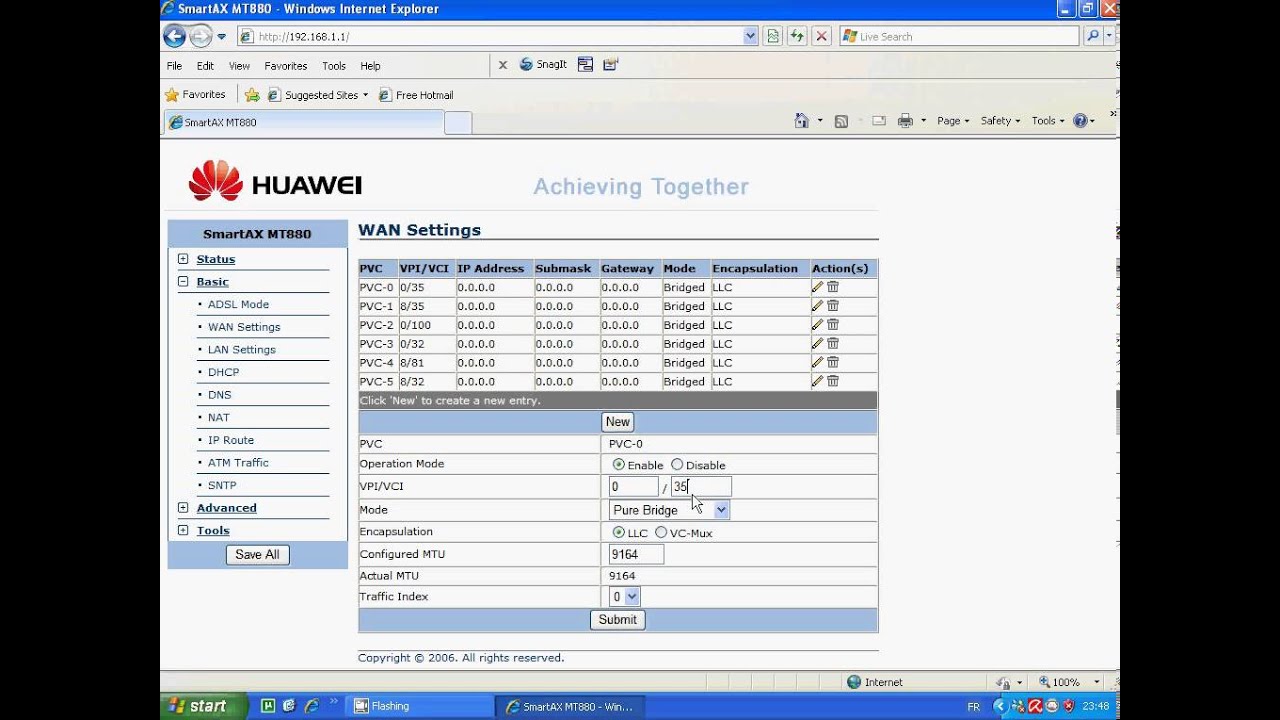
Task: Choose VC-Mux encapsulation radio
Action: (x=661, y=532)
